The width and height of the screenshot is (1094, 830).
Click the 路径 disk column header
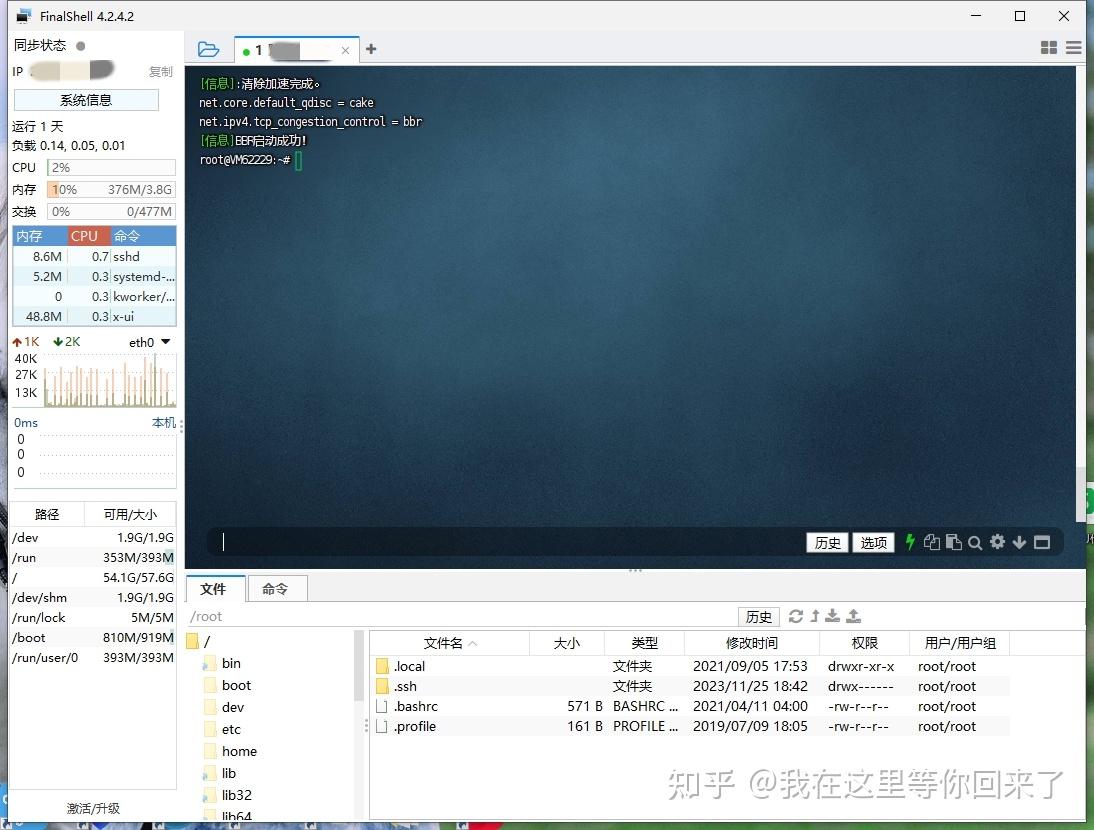pyautogui.click(x=47, y=515)
